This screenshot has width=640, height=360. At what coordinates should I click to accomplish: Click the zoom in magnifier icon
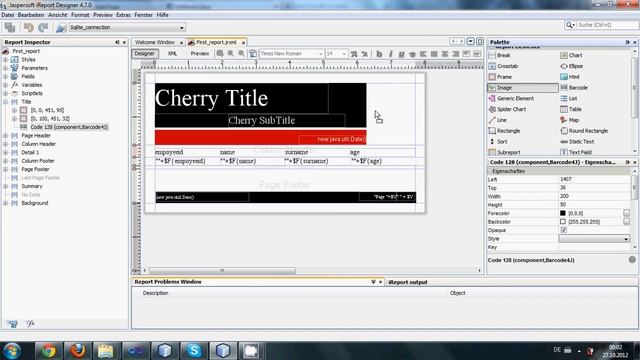pyautogui.click(x=231, y=53)
